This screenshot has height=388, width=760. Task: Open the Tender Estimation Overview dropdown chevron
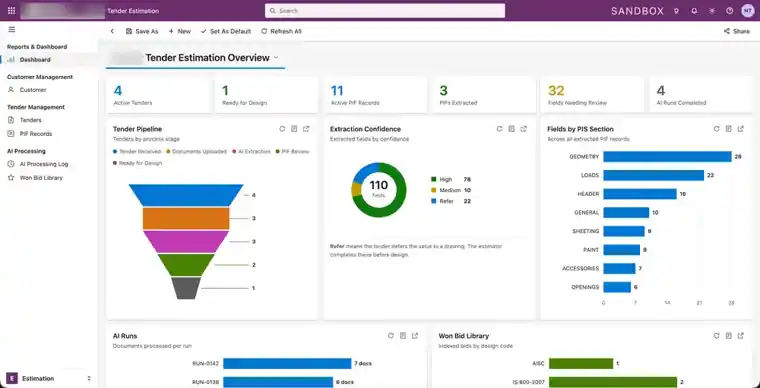tap(276, 58)
